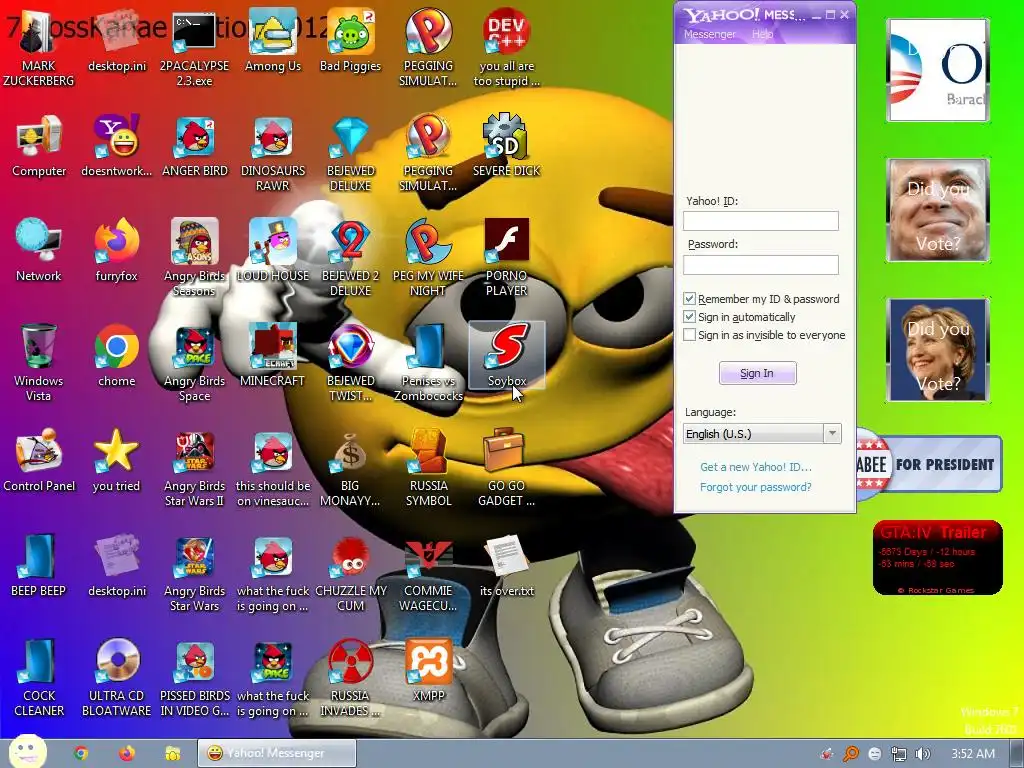Launch the chome Chrome shortcut
Screen dimensions: 1024x768
pos(116,356)
